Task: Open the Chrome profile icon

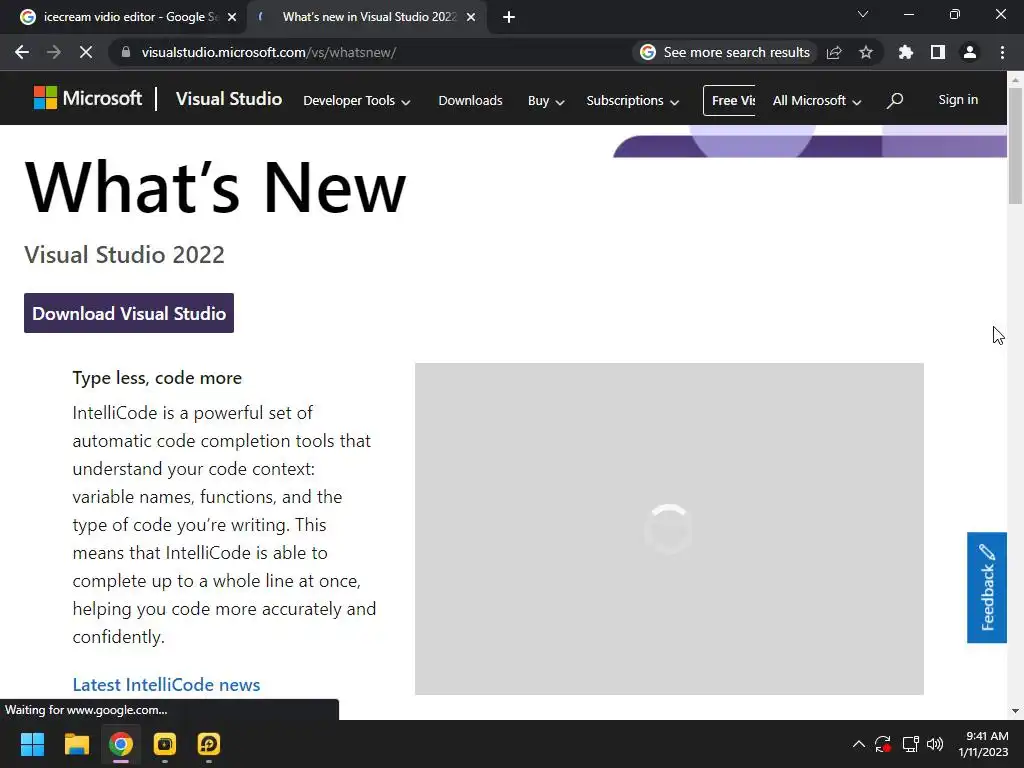Action: pyautogui.click(x=970, y=52)
